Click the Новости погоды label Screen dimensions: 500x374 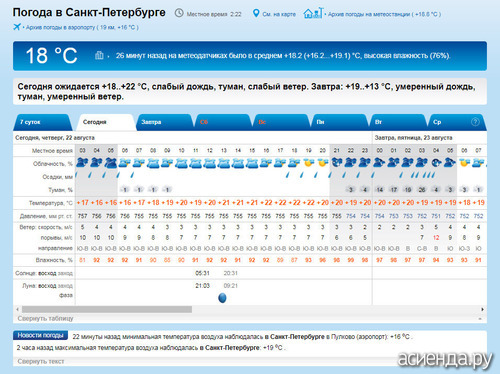point(40,335)
